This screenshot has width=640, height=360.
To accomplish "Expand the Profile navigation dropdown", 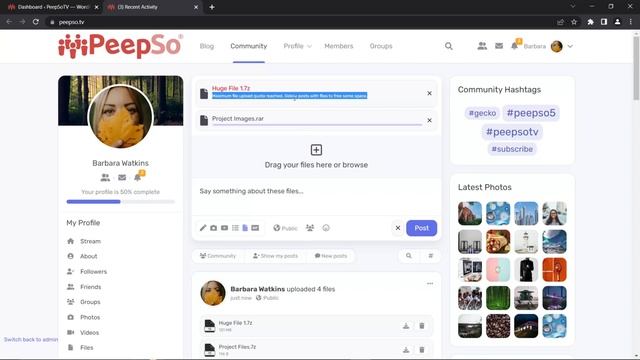I will coord(298,46).
